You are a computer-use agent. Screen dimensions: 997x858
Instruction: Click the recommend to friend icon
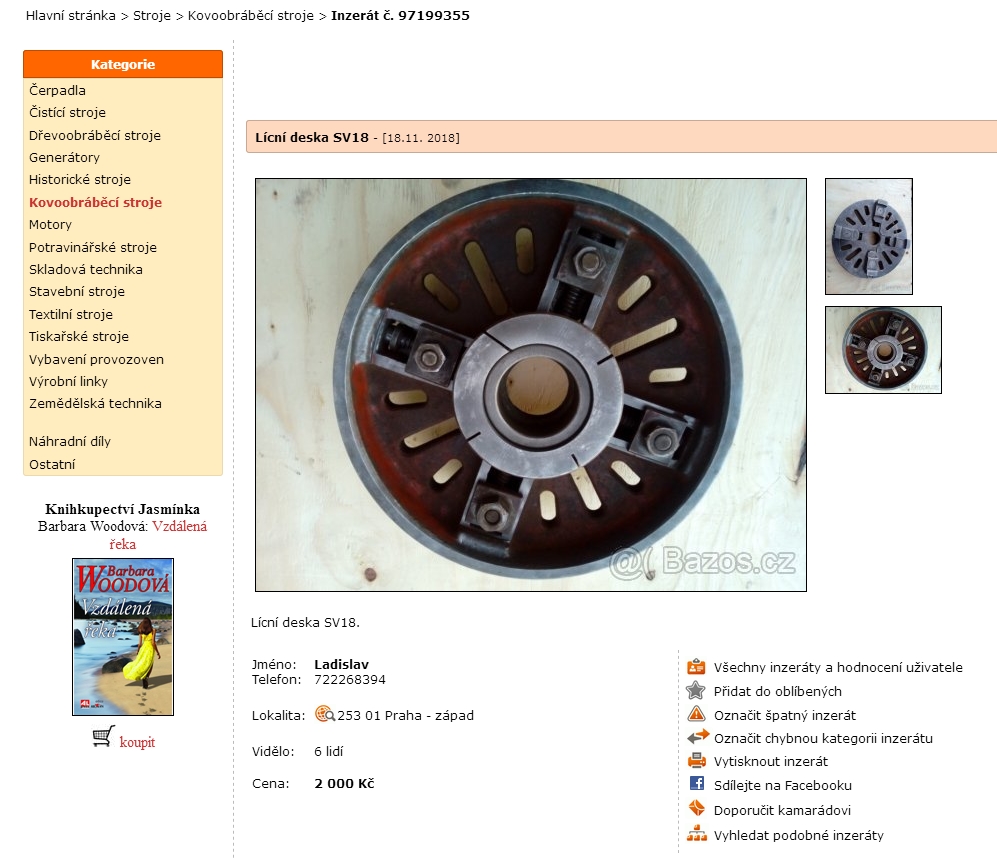tap(697, 808)
